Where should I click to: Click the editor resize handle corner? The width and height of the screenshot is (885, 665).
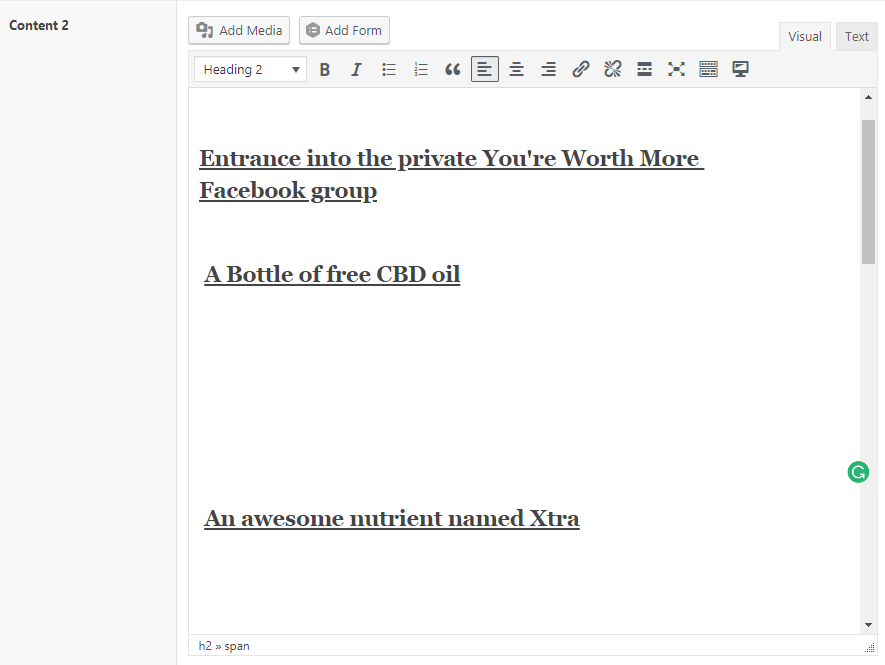coord(870,648)
